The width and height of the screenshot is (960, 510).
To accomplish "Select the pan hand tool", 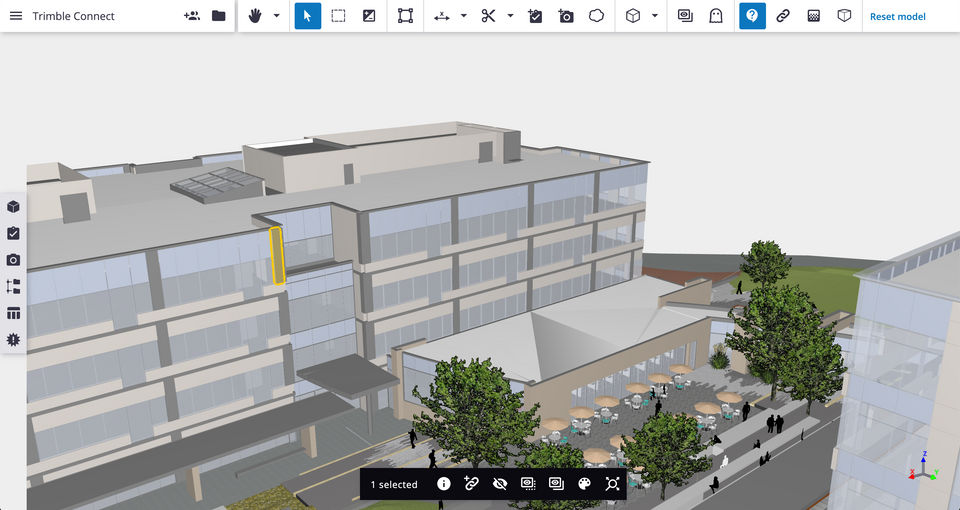I will [x=255, y=16].
